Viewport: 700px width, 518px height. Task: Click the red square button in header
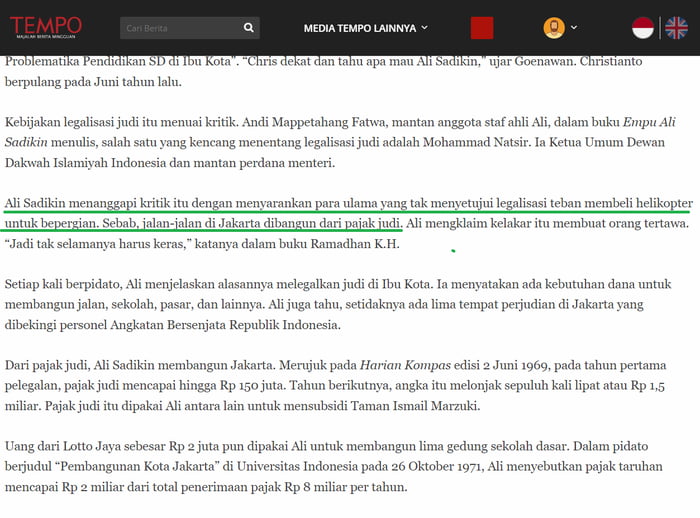click(482, 28)
